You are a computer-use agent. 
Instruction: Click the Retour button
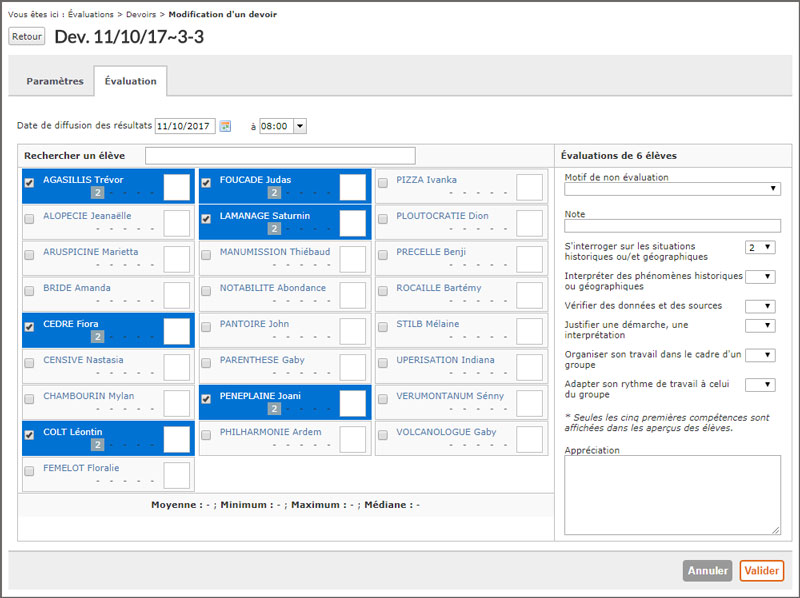[27, 36]
